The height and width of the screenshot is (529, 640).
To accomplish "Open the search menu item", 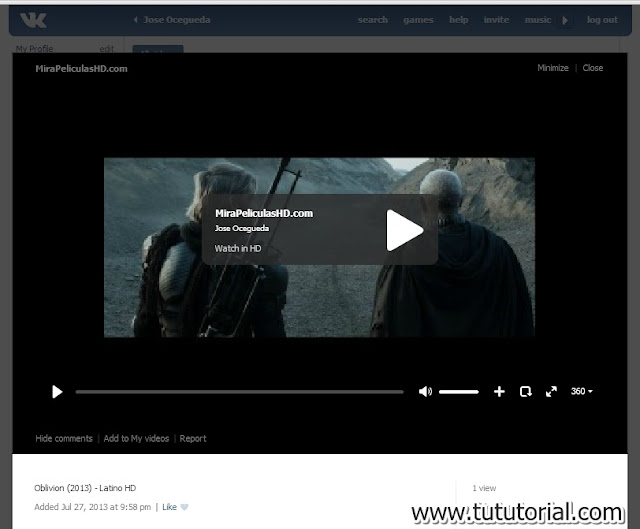I will click(373, 20).
